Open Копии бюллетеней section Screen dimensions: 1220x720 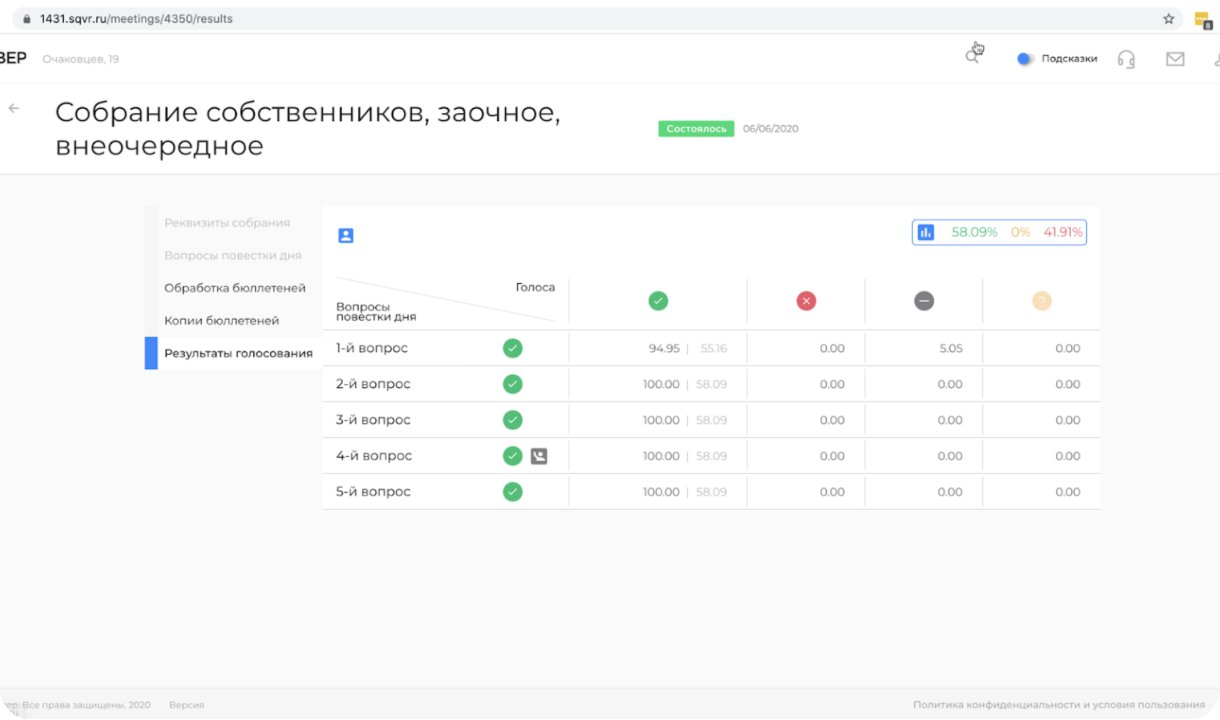(x=222, y=321)
